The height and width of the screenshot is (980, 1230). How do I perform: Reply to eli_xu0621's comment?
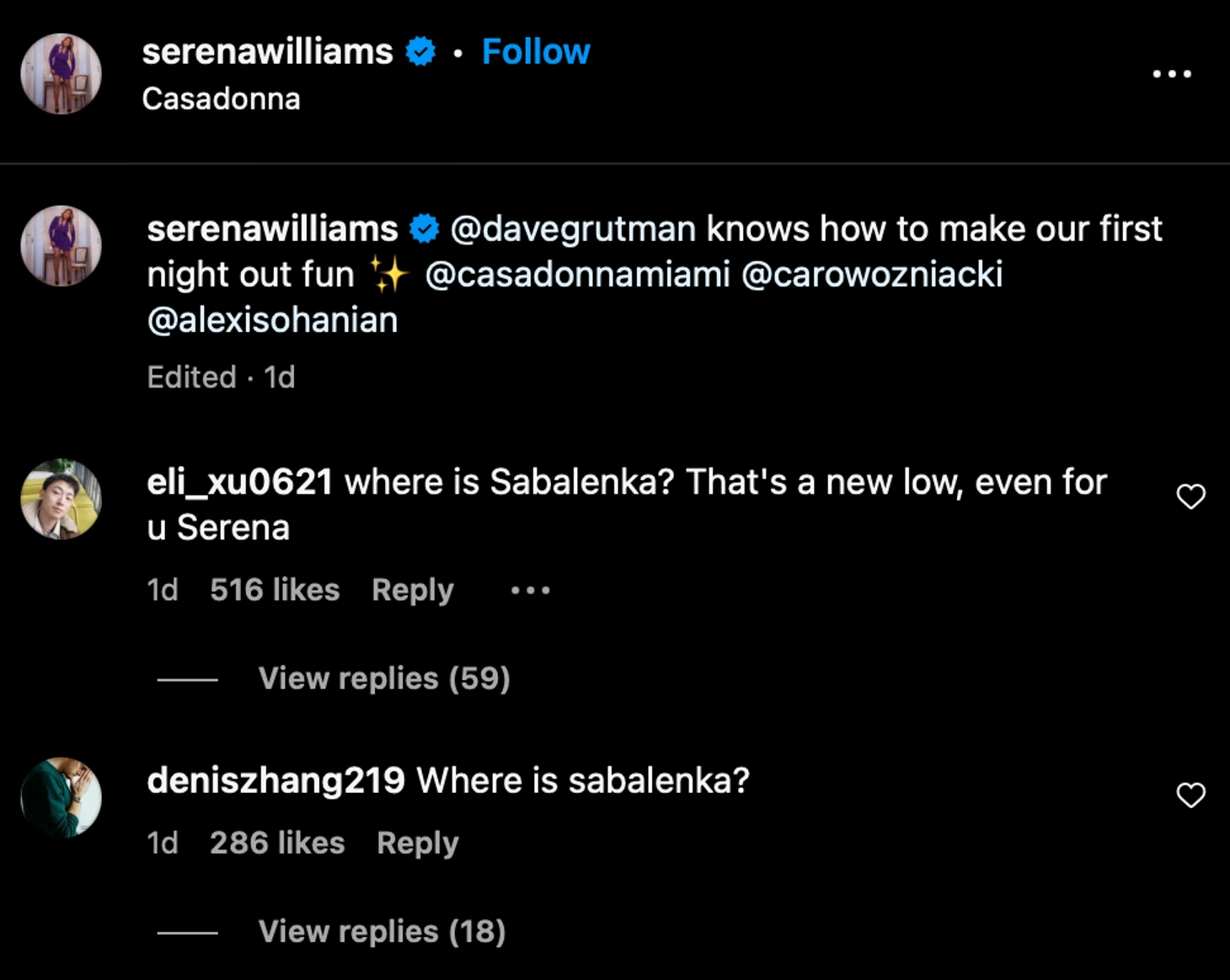[x=413, y=590]
